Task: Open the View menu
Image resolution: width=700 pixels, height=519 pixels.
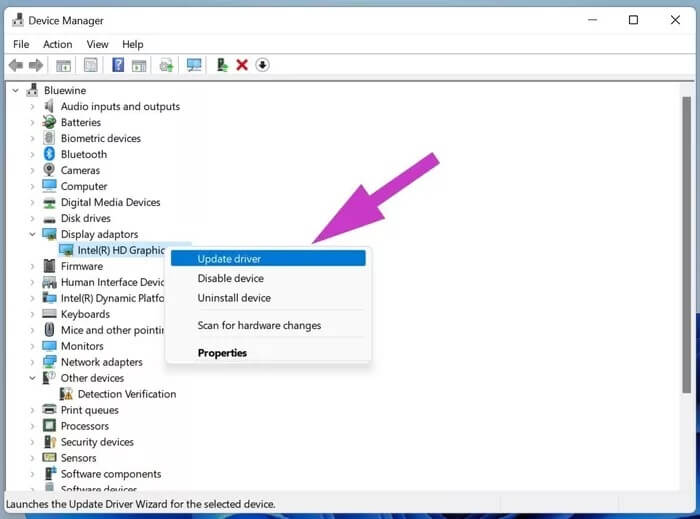Action: (x=97, y=44)
